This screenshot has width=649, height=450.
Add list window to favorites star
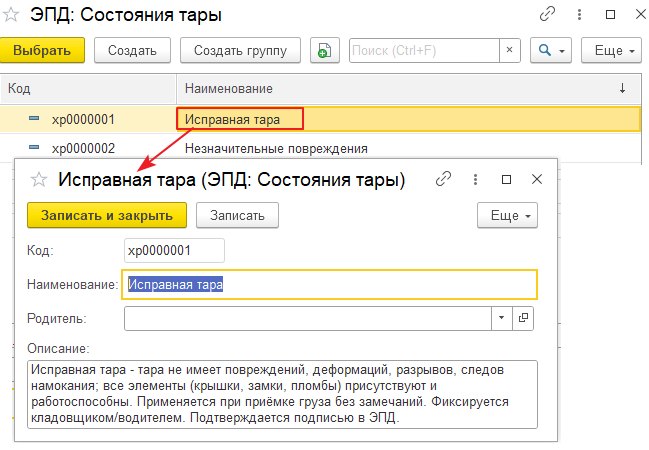10,15
